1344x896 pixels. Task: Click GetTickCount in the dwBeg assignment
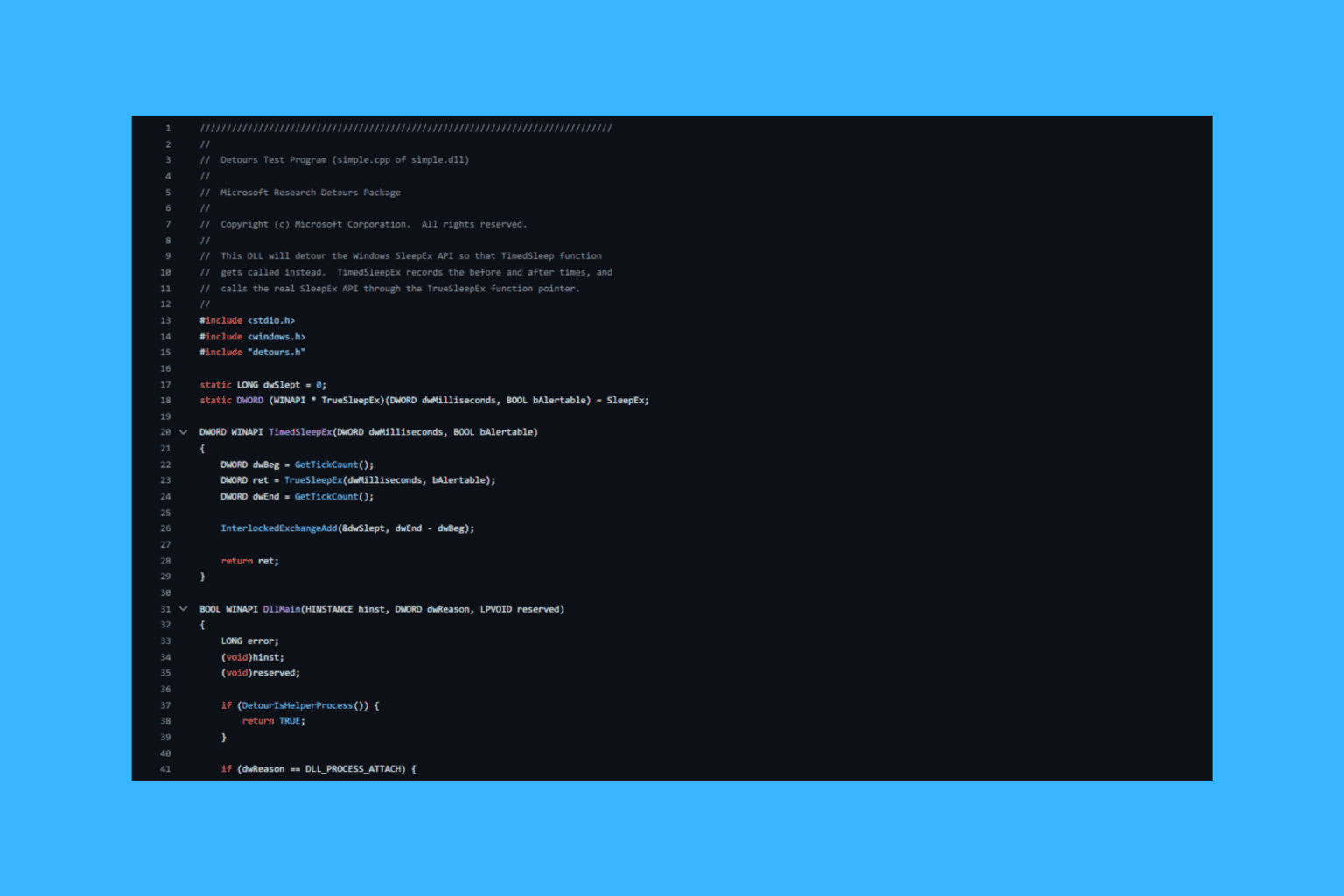coord(326,465)
